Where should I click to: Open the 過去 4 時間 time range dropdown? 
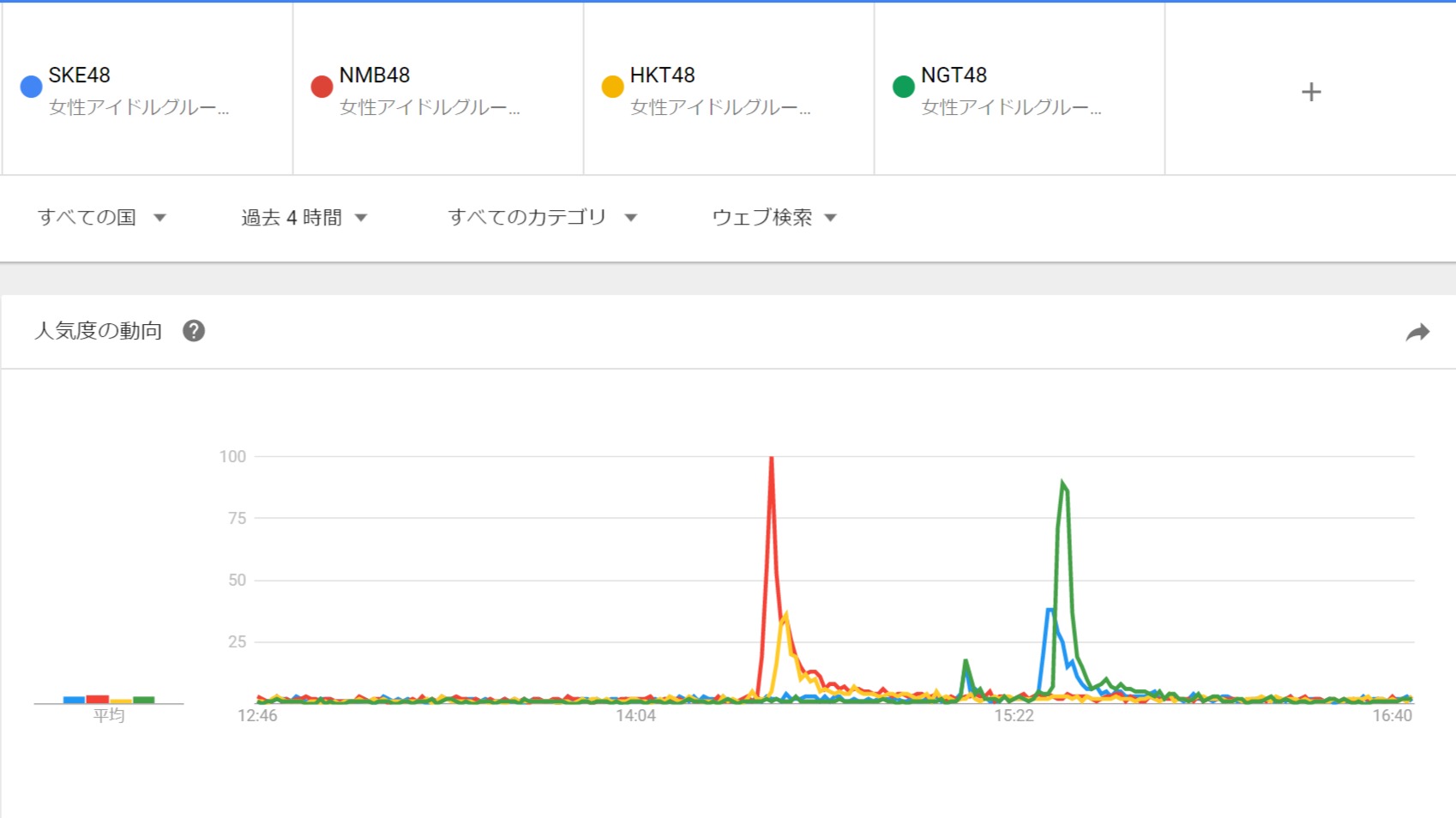(x=304, y=218)
